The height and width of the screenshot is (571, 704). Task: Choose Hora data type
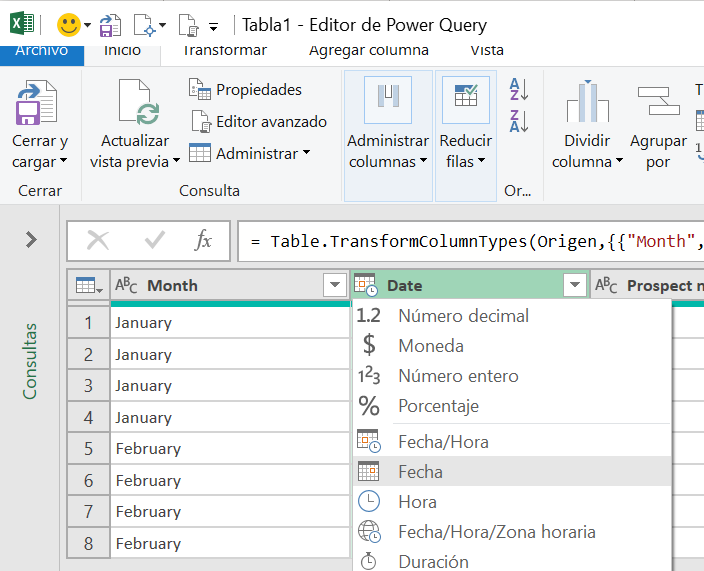512,501
